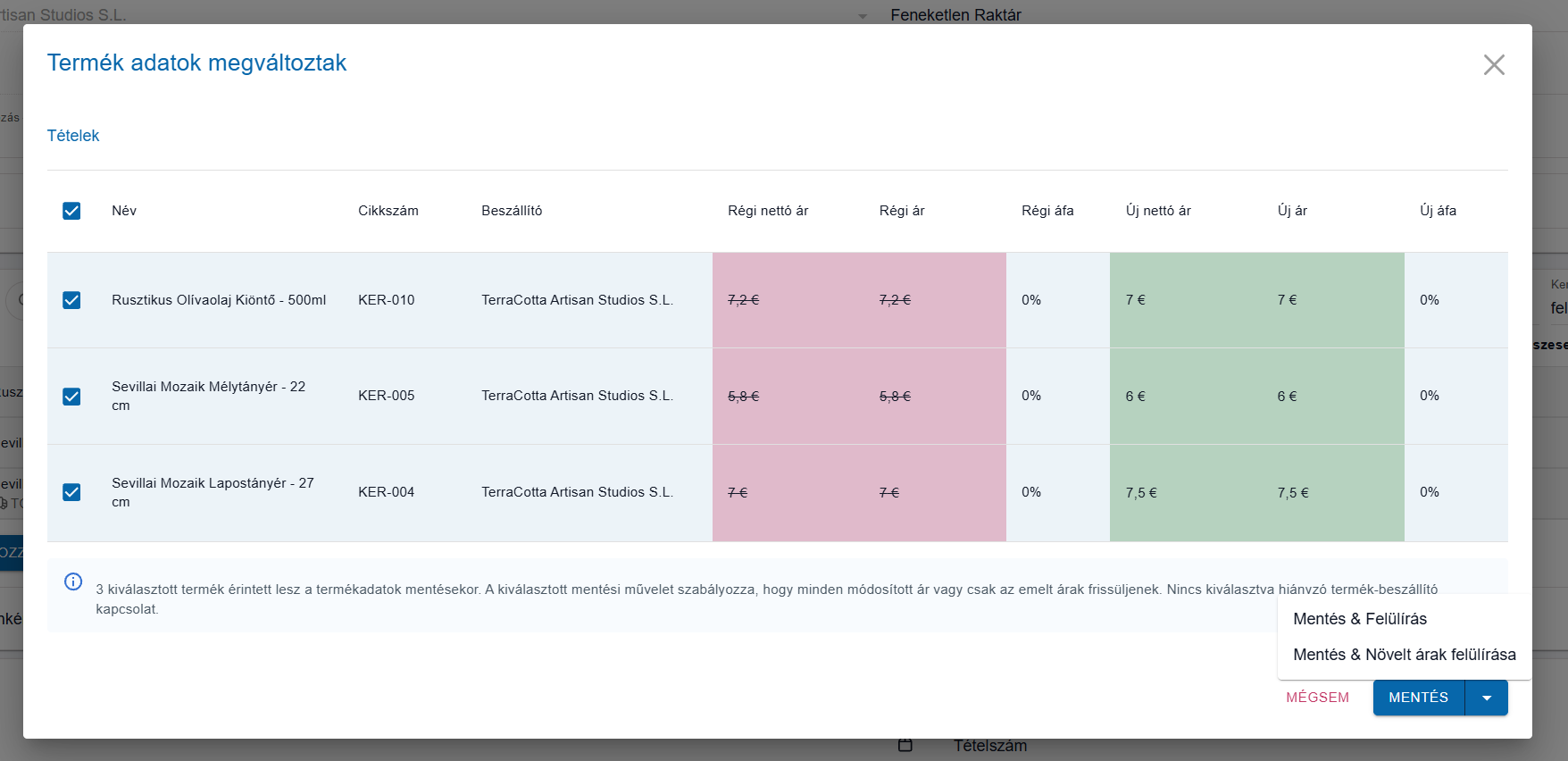Open the Mentés split-button dropdown arrow
Image resolution: width=1568 pixels, height=761 pixels.
tap(1487, 698)
